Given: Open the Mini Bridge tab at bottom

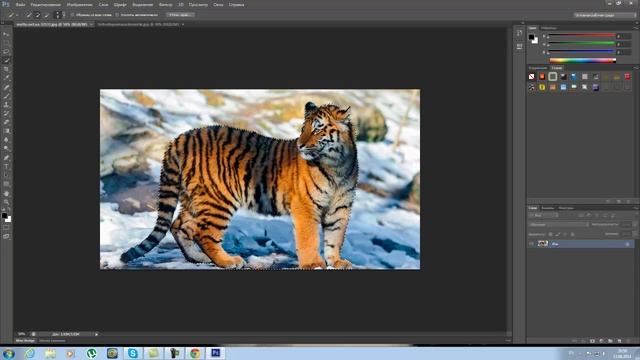Looking at the screenshot, I should (25, 341).
